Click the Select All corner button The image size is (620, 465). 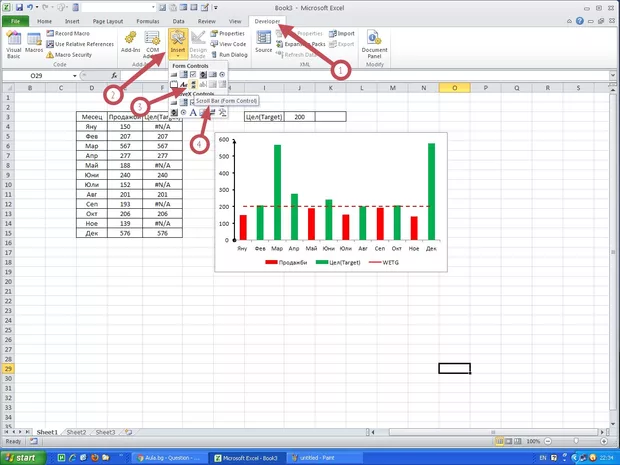pos(8,88)
